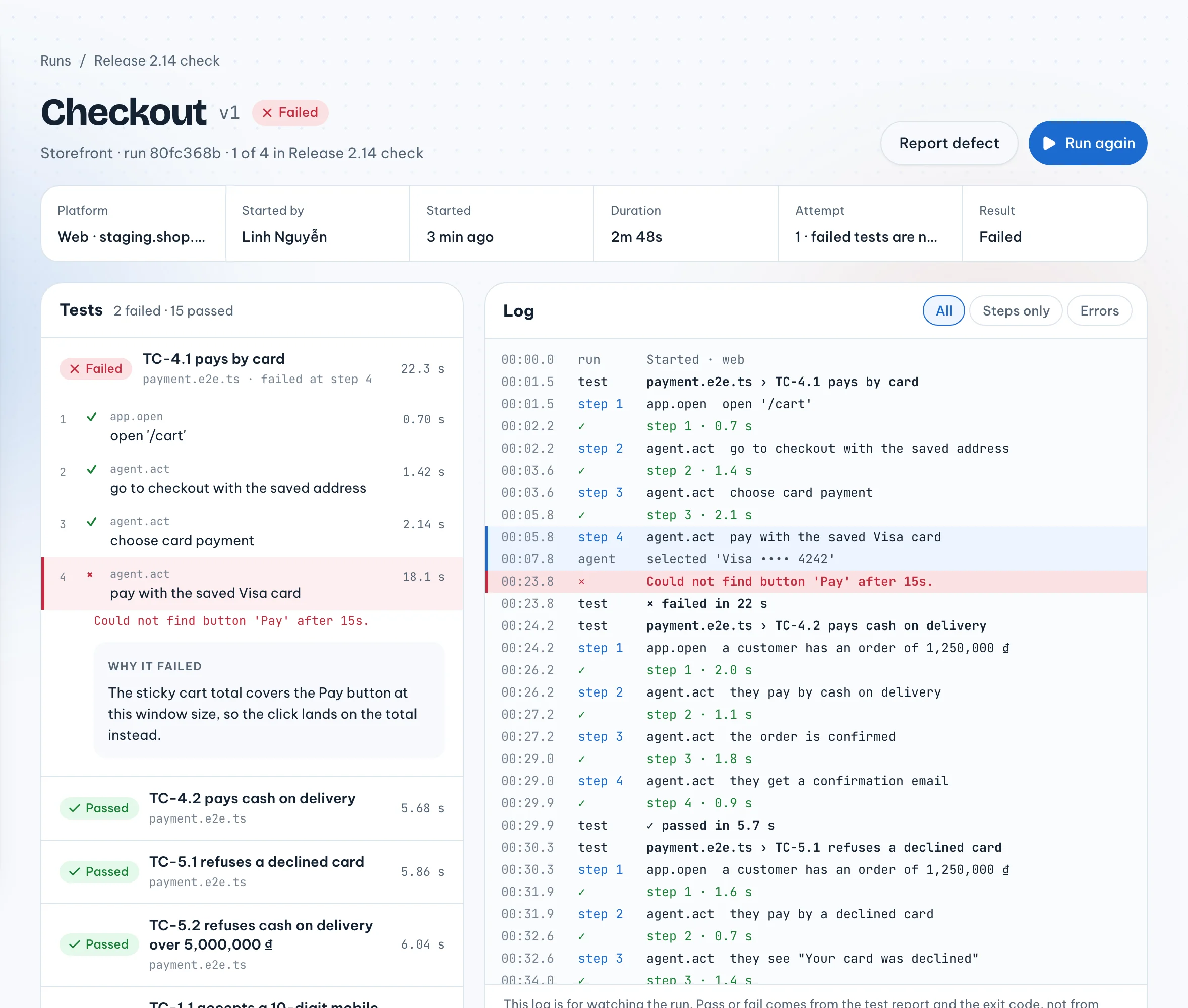Click check icon in TC-5.2 Passed badge
Screen dimensions: 1188x1008
pos(74,944)
